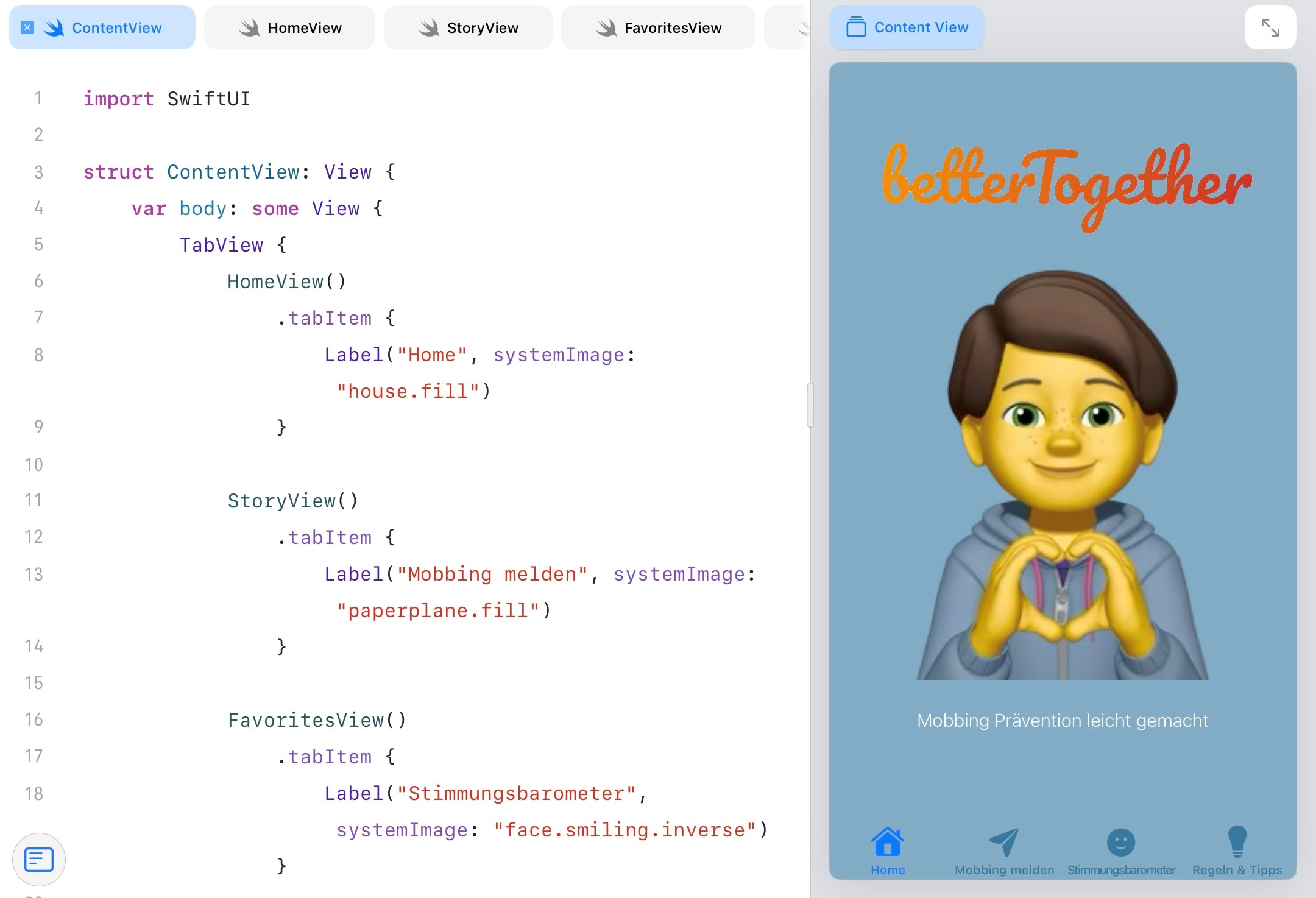Screen dimensions: 1316x898
Task: Click the memoji heart-hands image
Action: pyautogui.click(x=1063, y=475)
